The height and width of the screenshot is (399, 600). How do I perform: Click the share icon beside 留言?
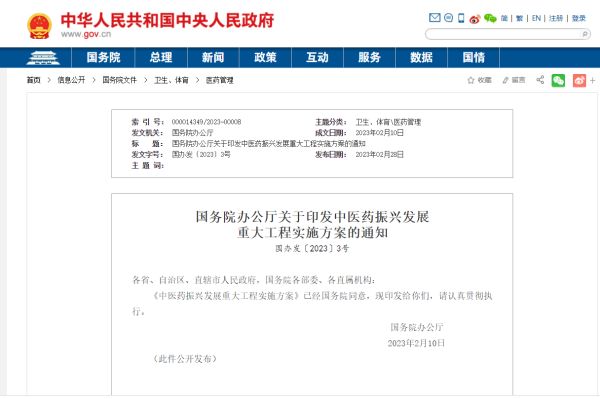540,80
